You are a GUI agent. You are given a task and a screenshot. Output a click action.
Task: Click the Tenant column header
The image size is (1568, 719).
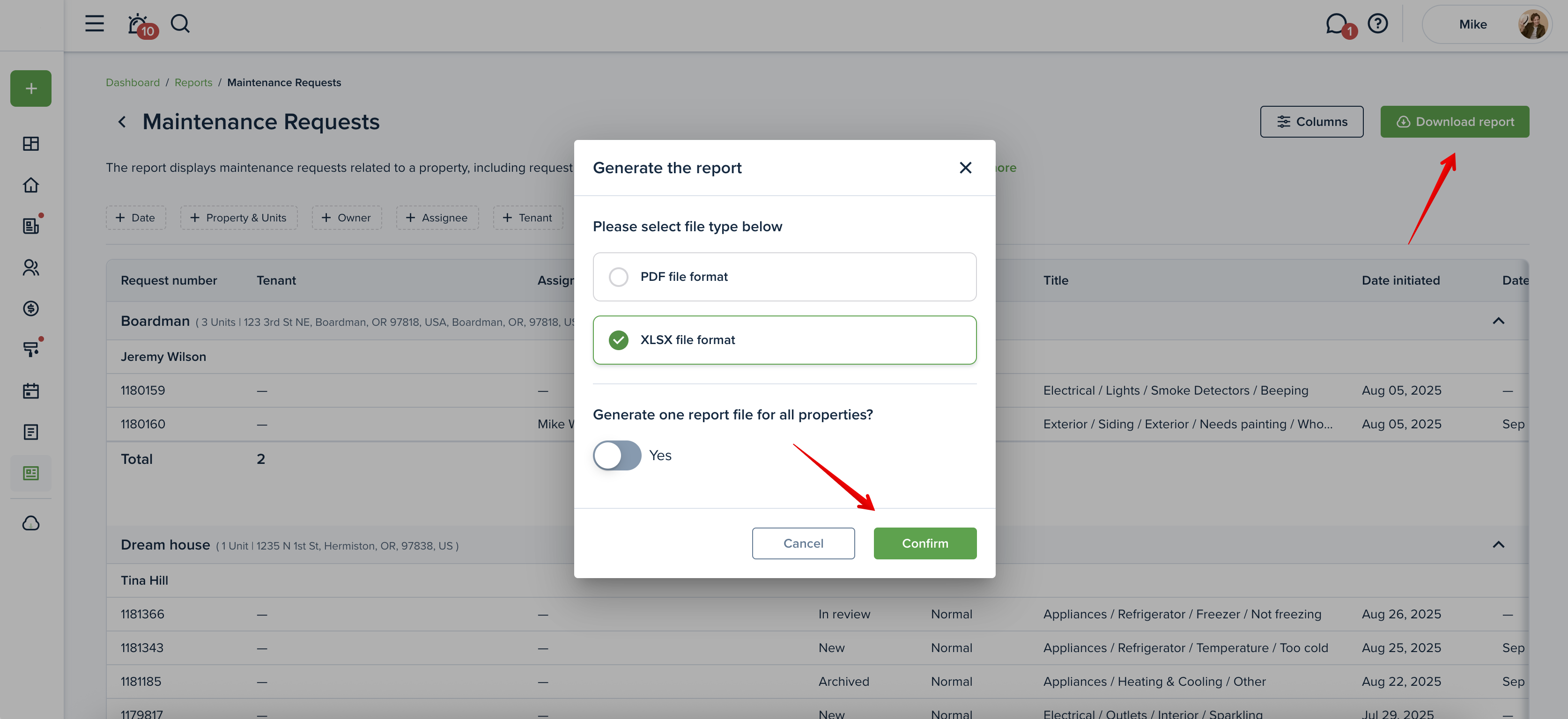pos(276,280)
